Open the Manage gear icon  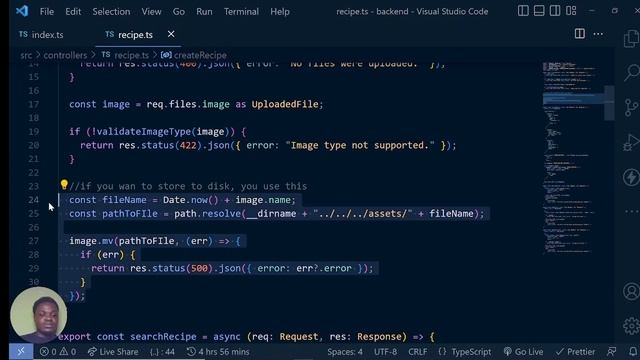632,326
